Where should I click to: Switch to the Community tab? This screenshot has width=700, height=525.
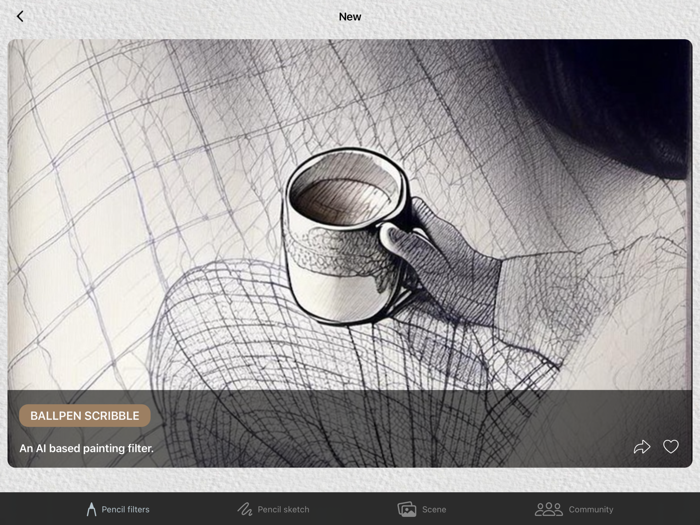click(574, 509)
